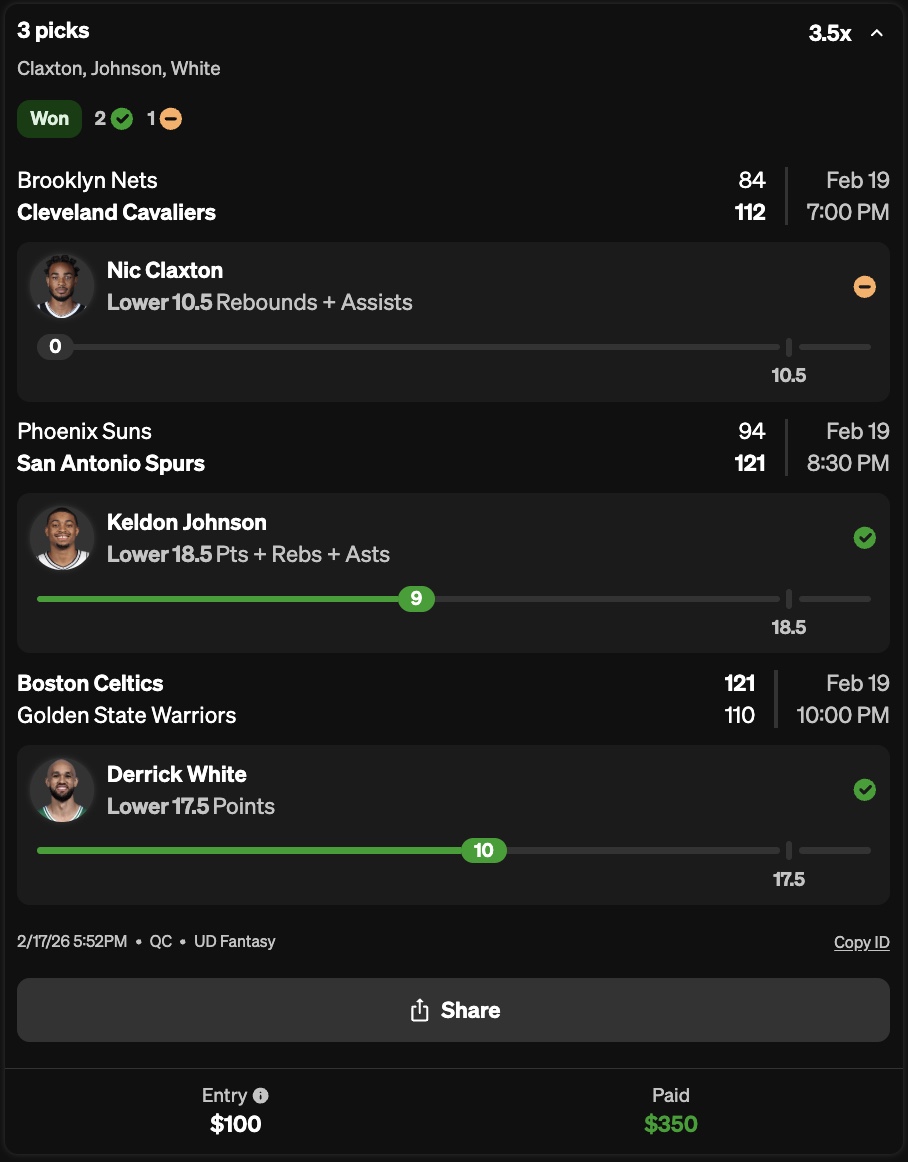
Task: Click the Share button
Action: click(x=453, y=1010)
